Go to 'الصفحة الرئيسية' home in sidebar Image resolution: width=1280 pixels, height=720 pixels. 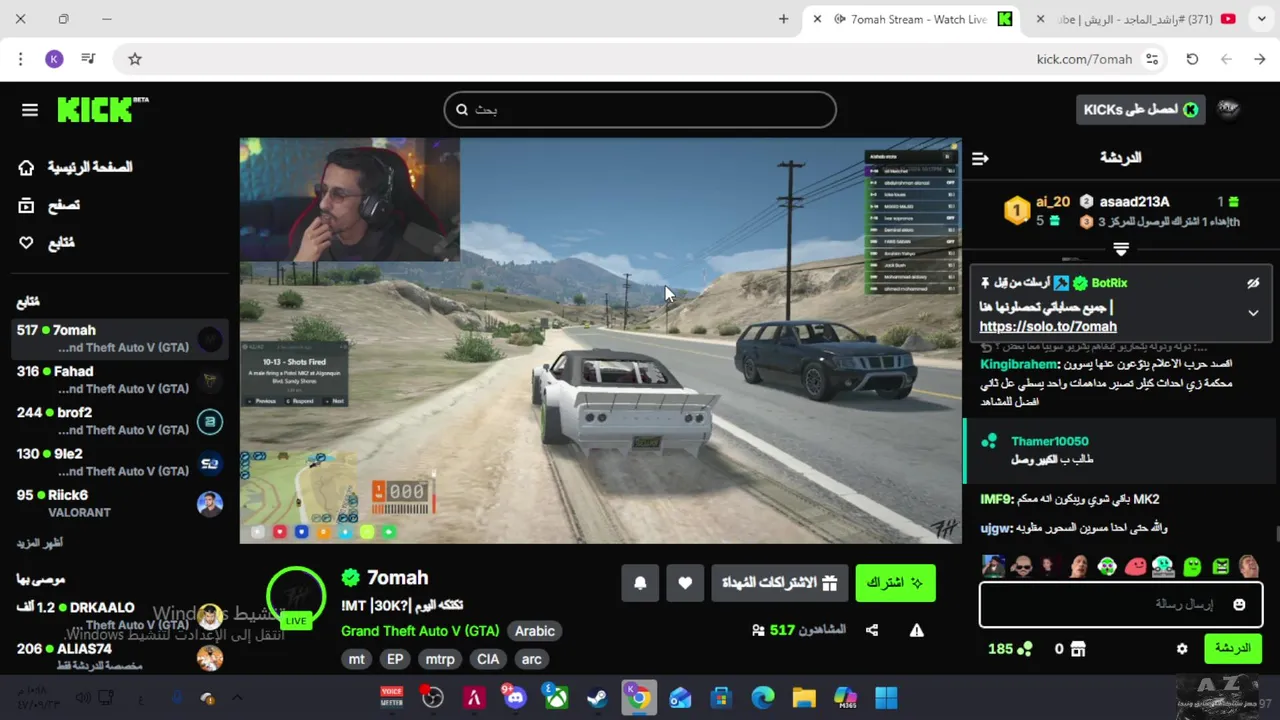[76, 167]
